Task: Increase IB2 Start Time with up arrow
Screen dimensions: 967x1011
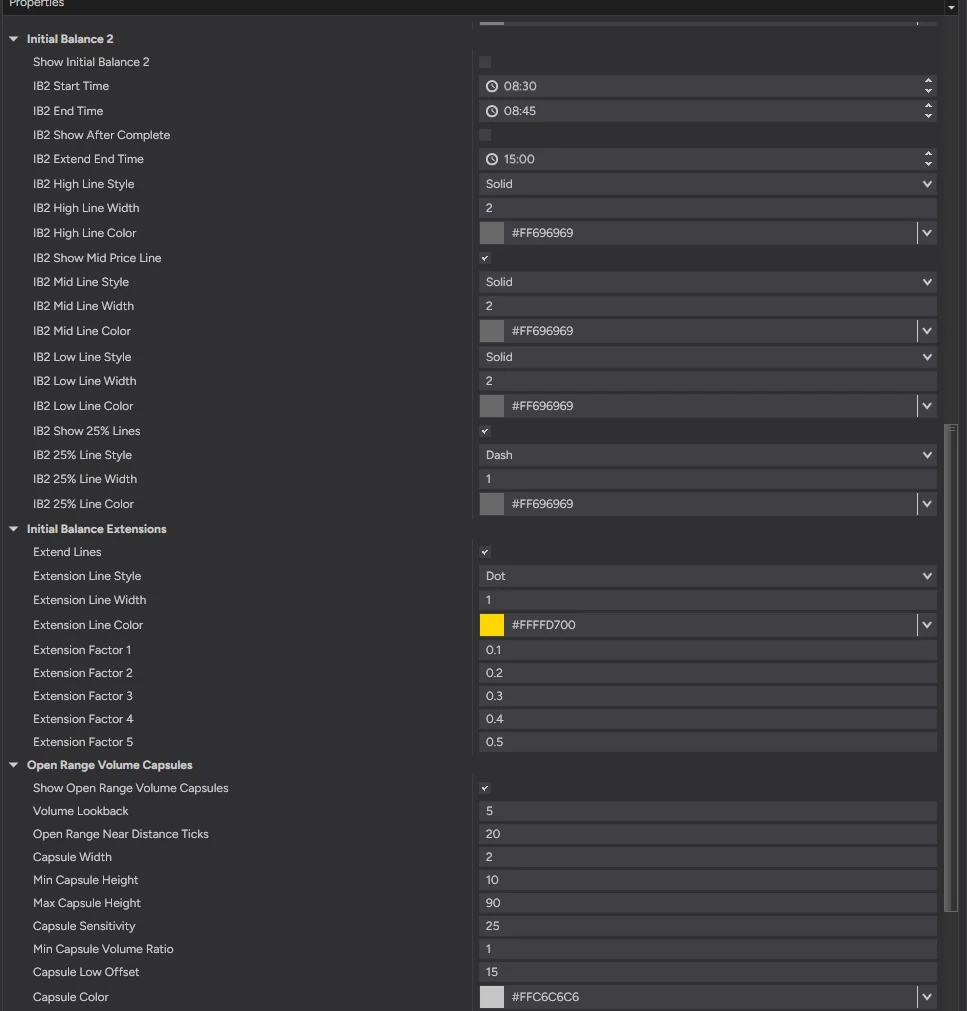Action: tap(928, 81)
